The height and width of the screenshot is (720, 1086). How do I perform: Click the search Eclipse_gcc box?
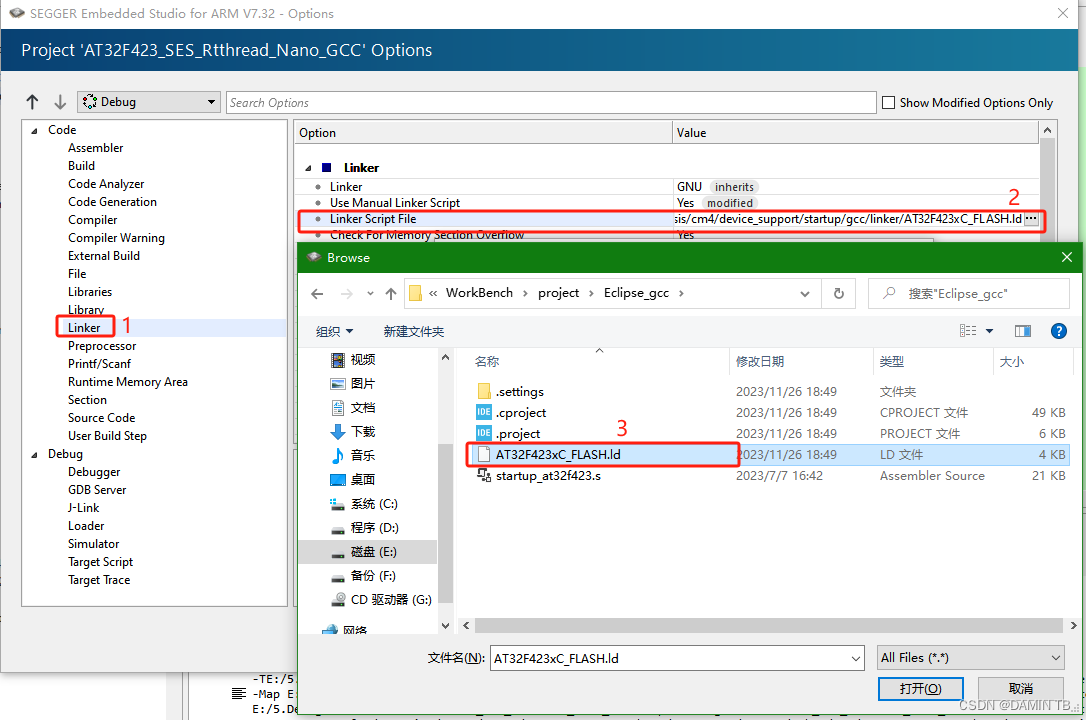968,294
